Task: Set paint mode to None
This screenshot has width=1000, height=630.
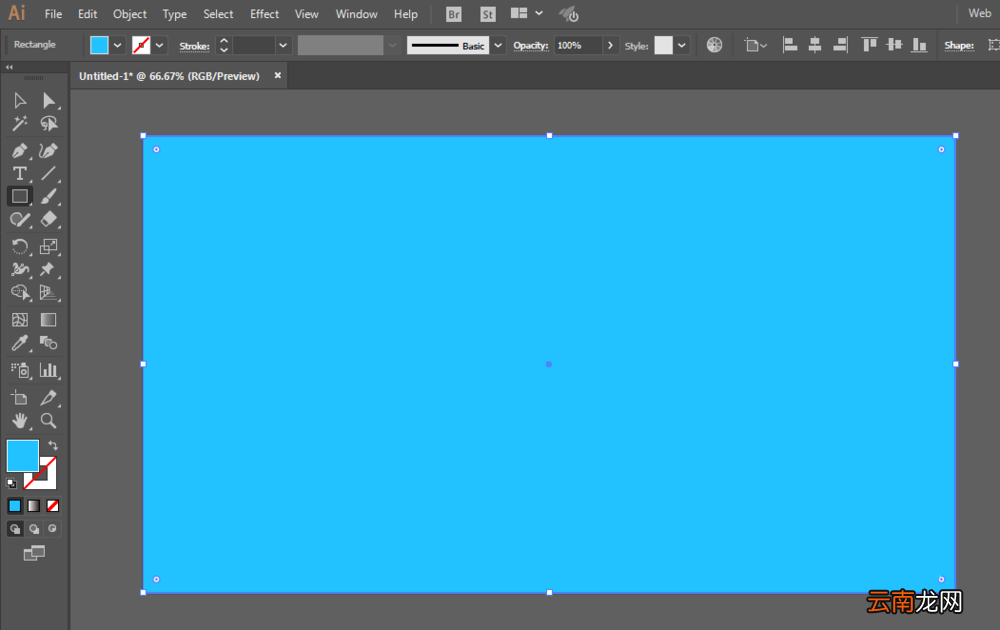Action: click(53, 506)
